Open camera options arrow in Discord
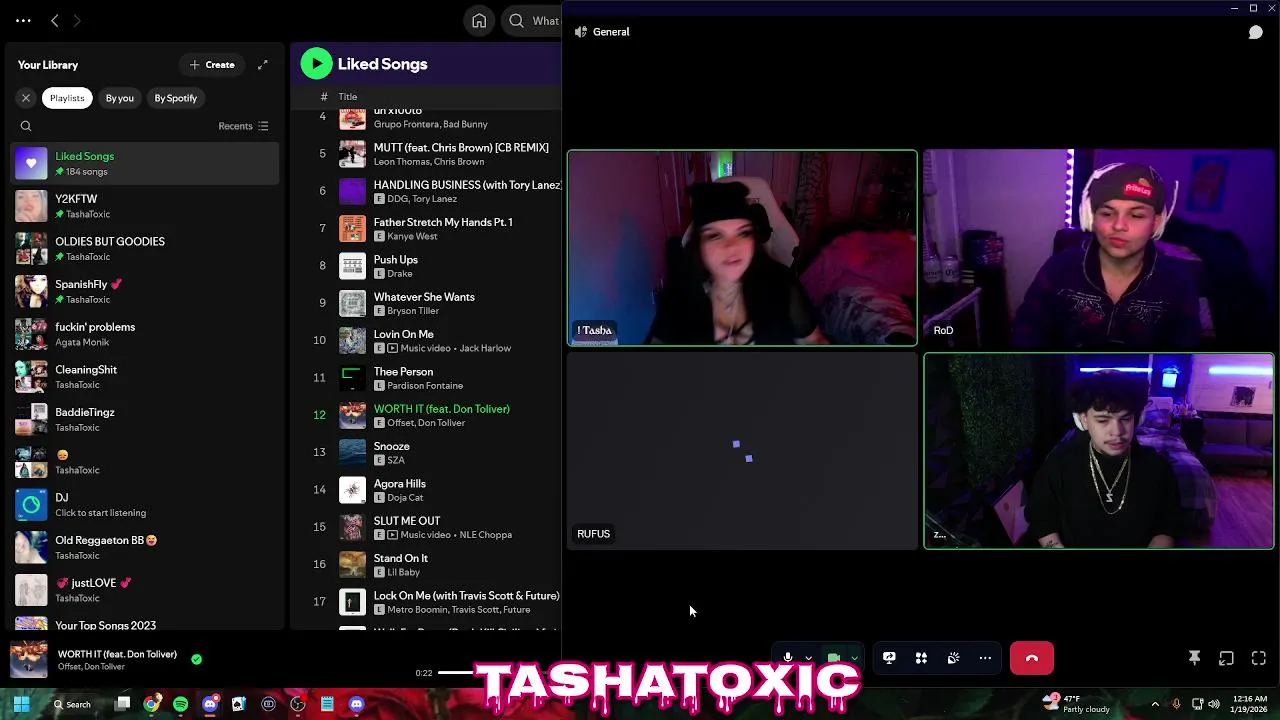This screenshot has height=720, width=1280. pyautogui.click(x=854, y=658)
